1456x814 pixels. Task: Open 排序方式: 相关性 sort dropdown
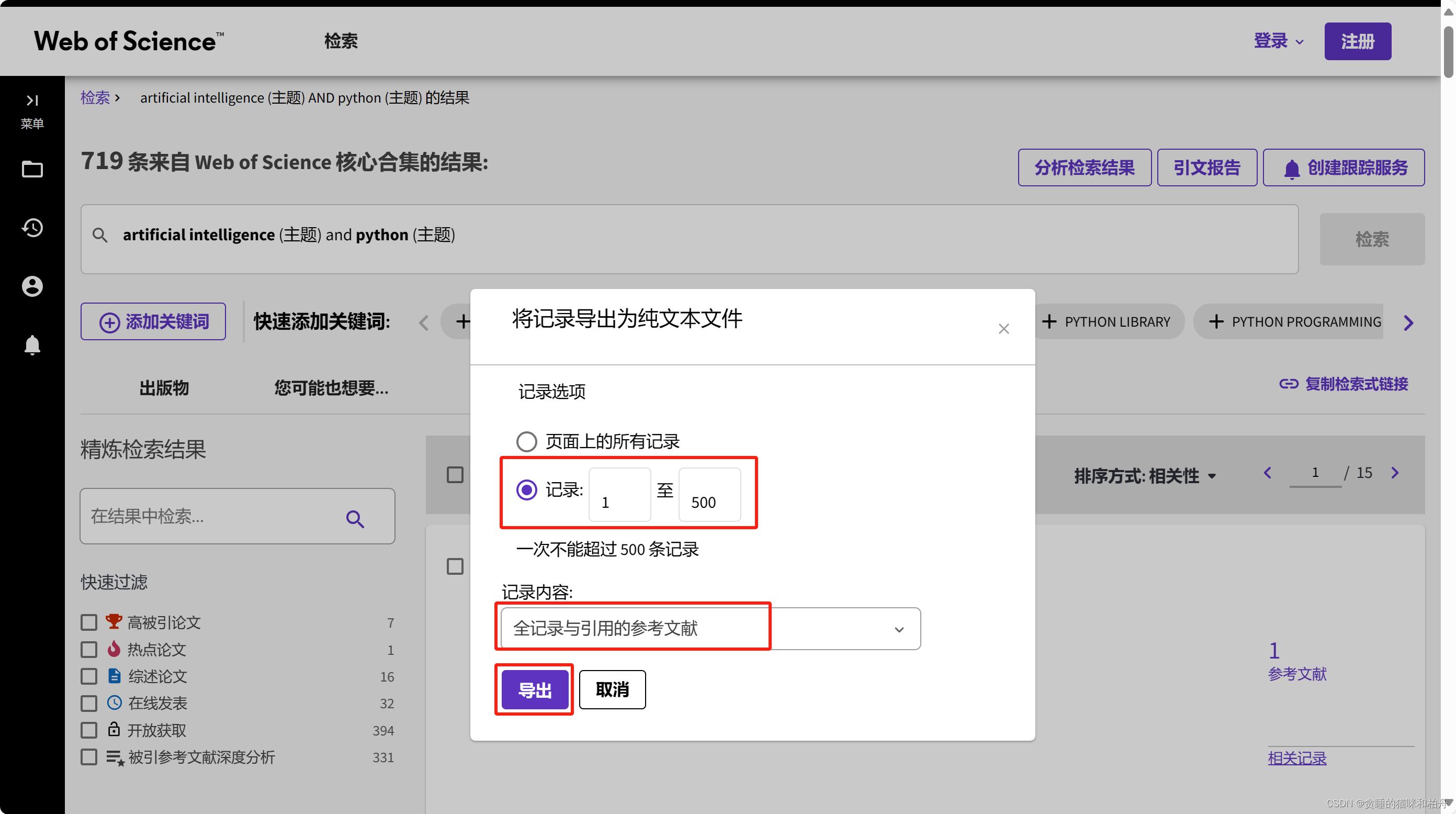coord(1145,476)
